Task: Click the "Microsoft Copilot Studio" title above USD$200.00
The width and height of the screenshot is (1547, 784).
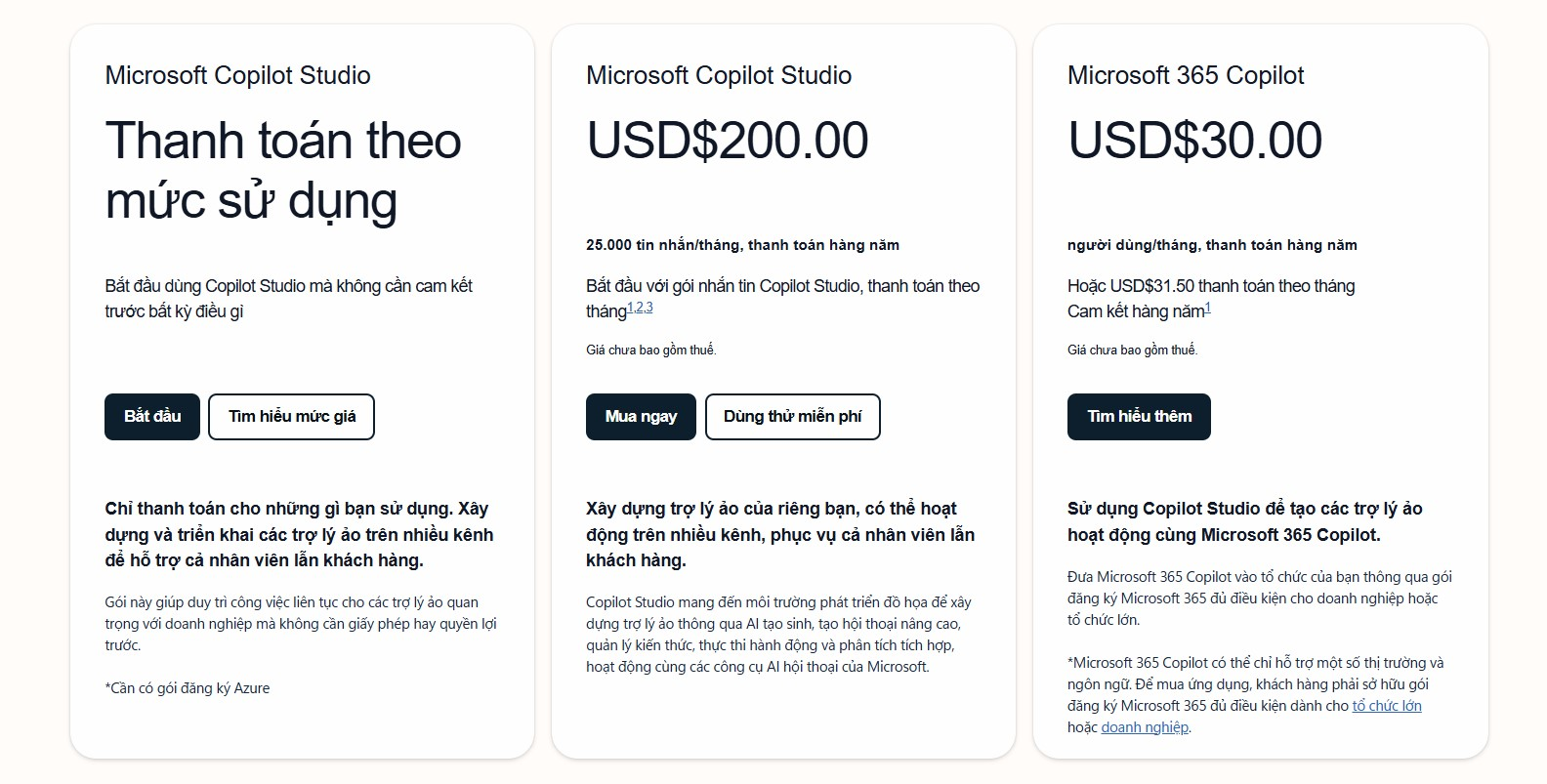Action: (x=719, y=75)
